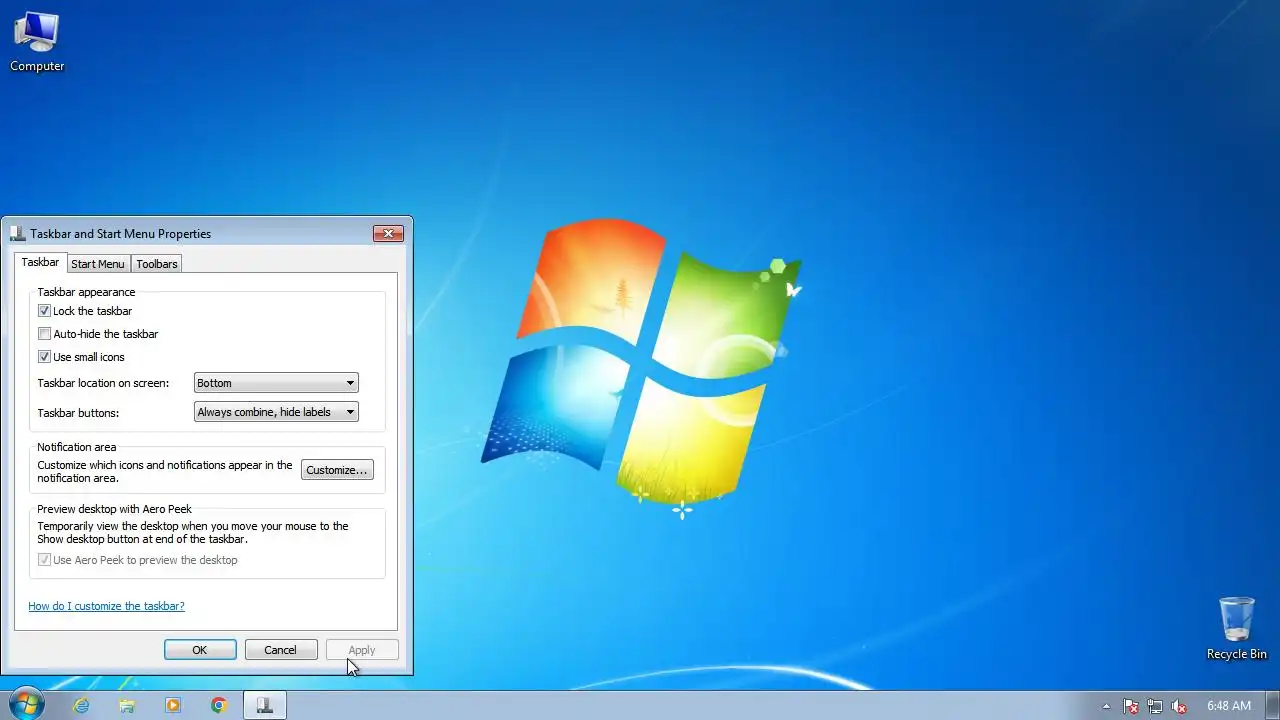Click the 'Preview desktop with Aero Peek' heading
1280x720 pixels.
tap(114, 509)
